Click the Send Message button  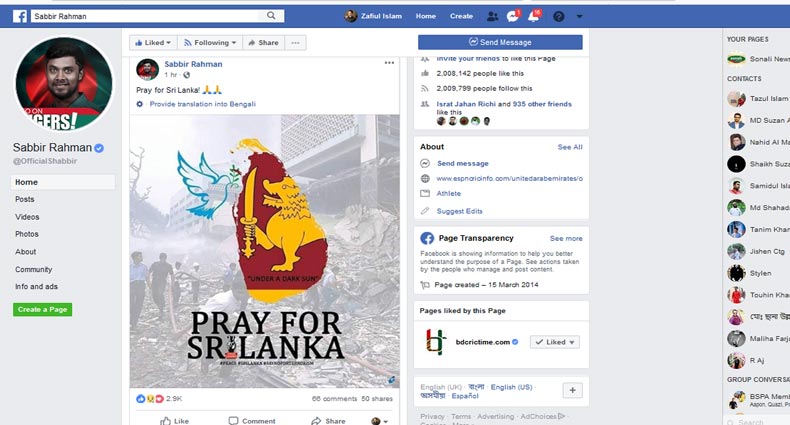point(500,42)
